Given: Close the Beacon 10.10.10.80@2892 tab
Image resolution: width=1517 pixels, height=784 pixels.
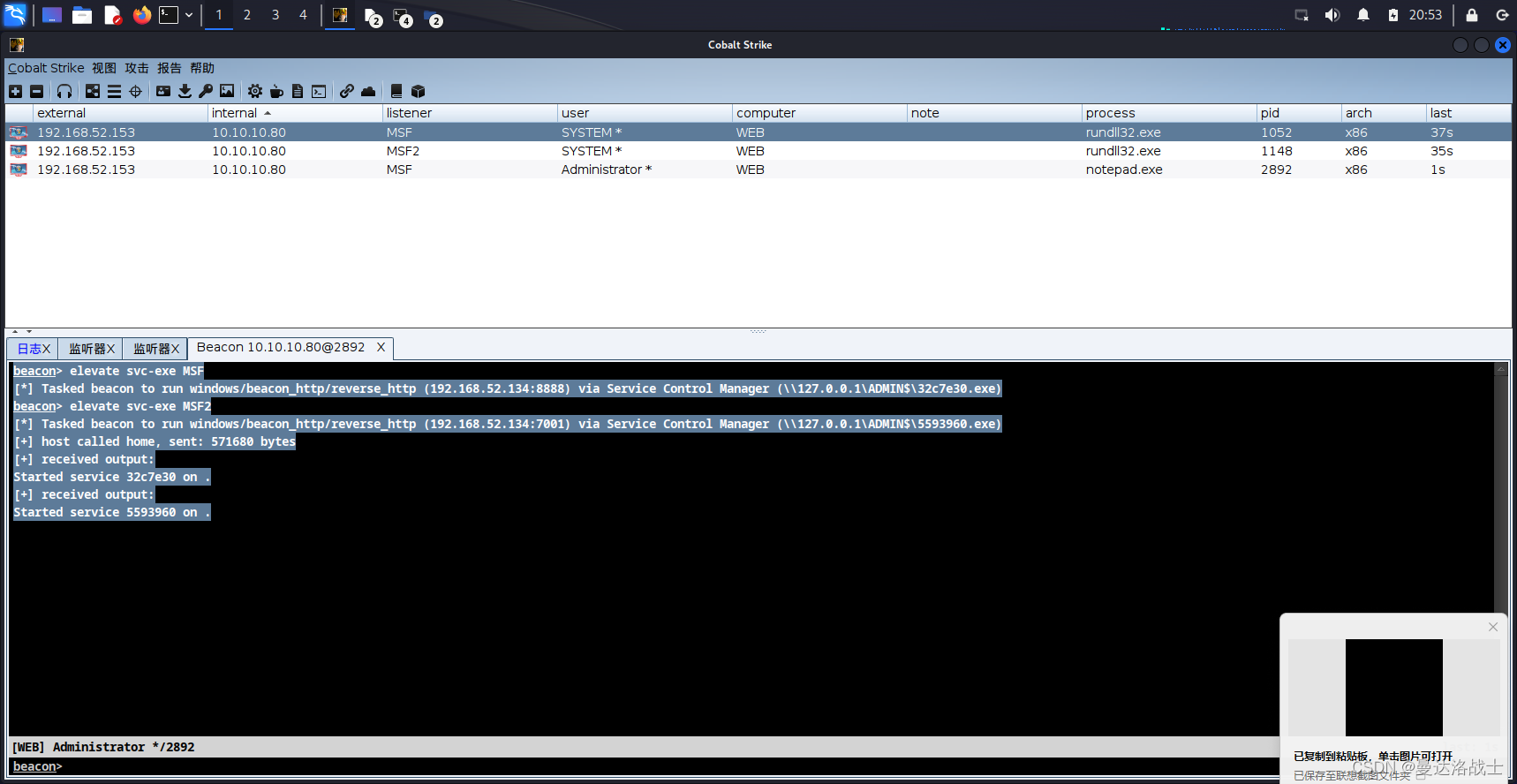Looking at the screenshot, I should (x=381, y=347).
